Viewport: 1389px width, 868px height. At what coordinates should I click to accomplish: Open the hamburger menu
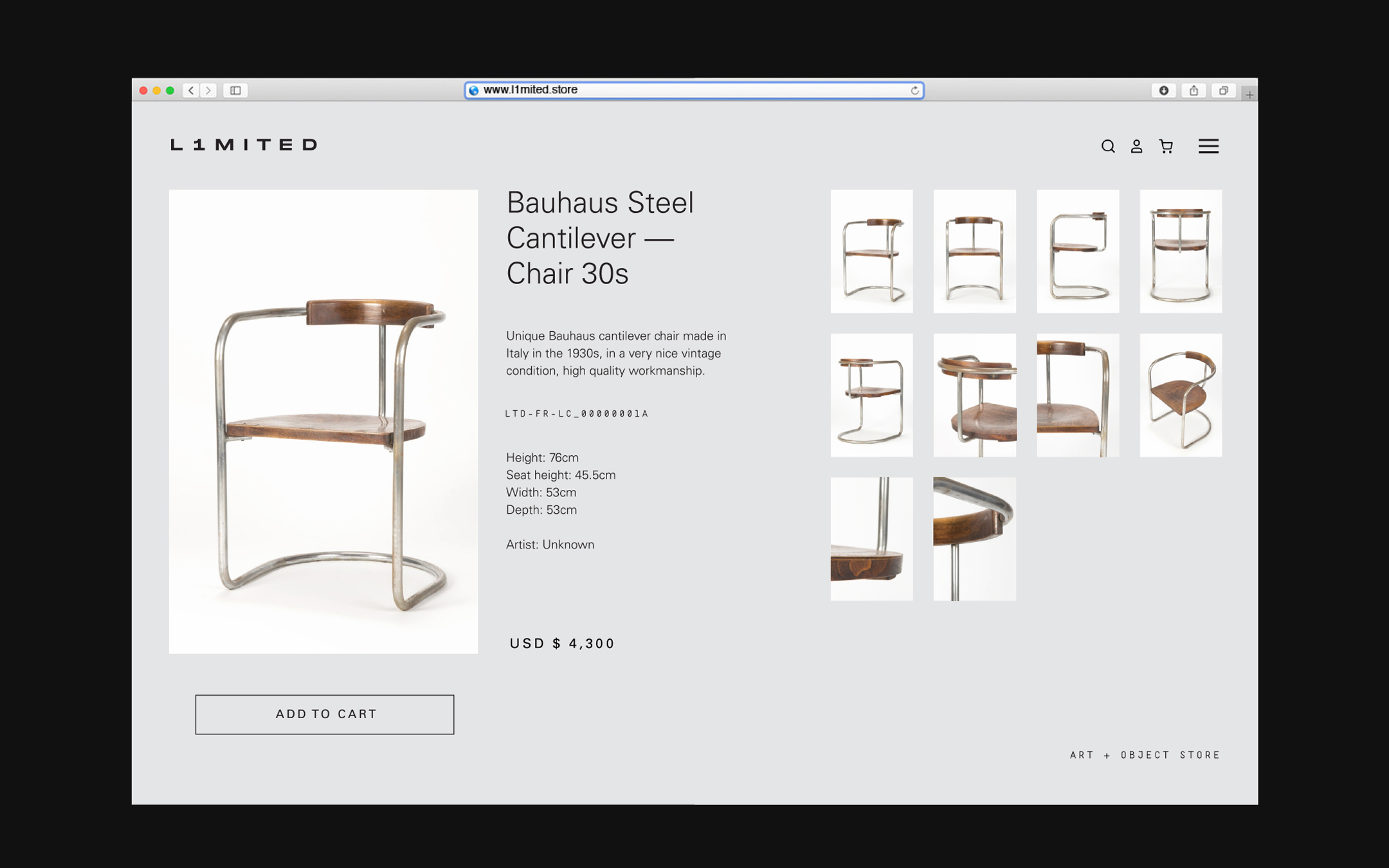click(x=1208, y=147)
